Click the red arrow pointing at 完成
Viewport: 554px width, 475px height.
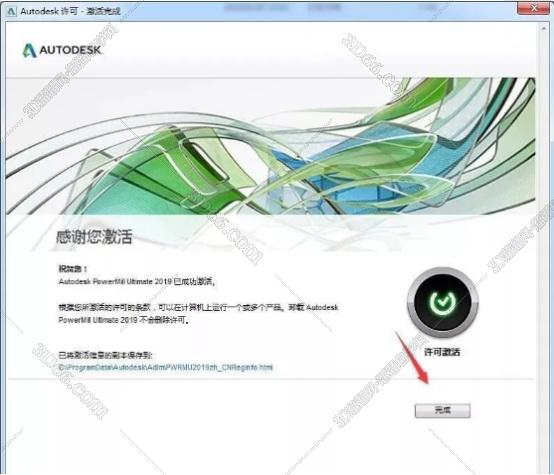[x=413, y=358]
